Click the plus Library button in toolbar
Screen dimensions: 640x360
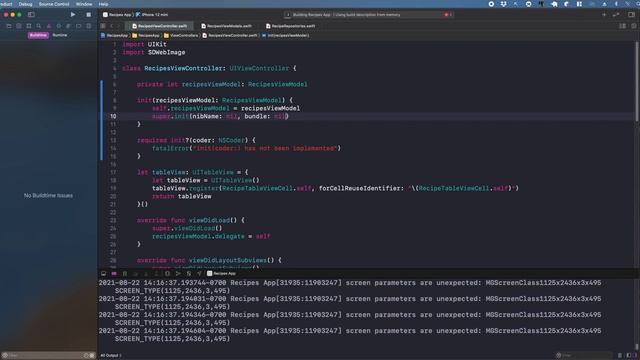604,15
